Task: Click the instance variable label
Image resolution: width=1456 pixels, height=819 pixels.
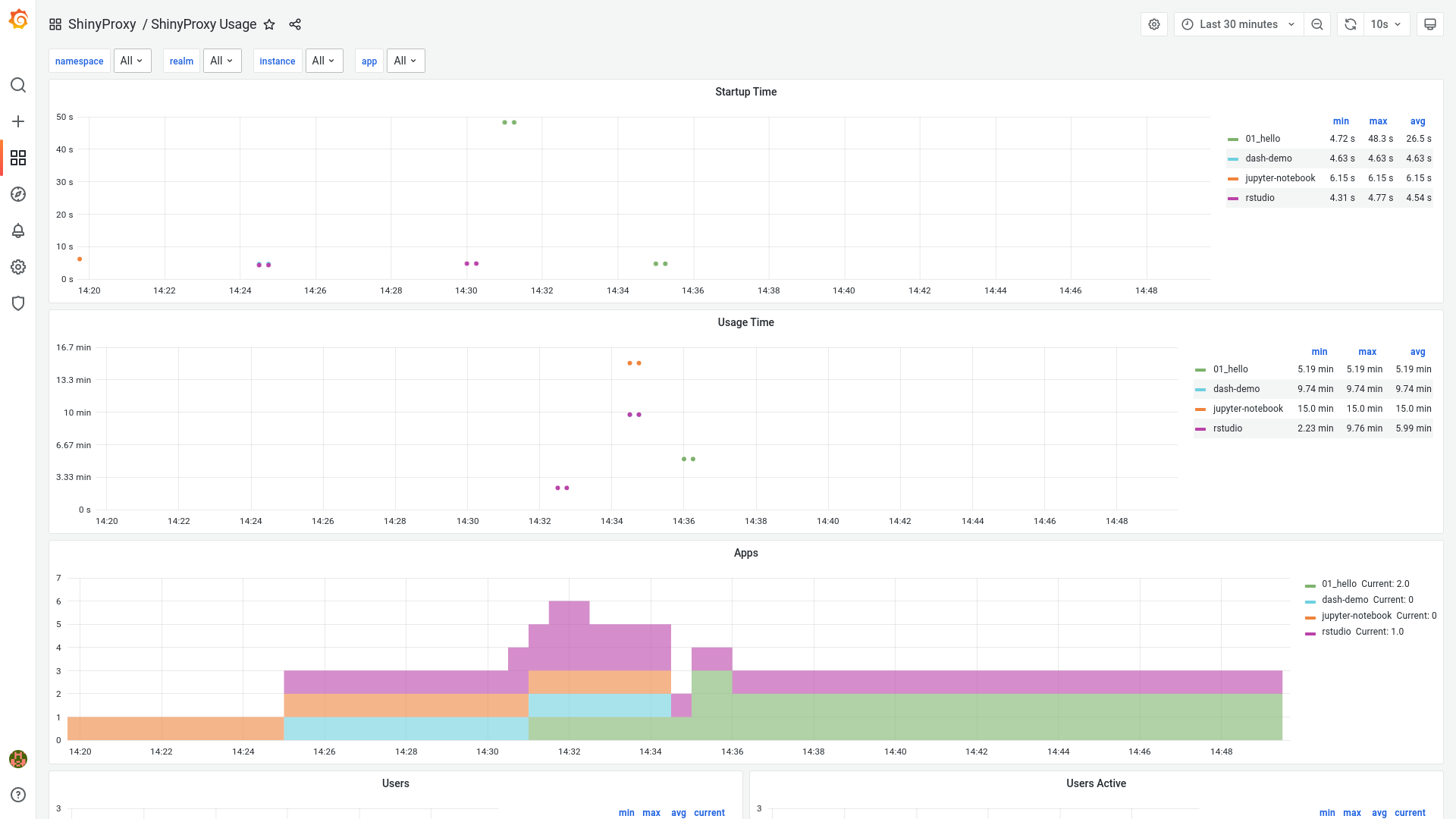Action: tap(277, 61)
